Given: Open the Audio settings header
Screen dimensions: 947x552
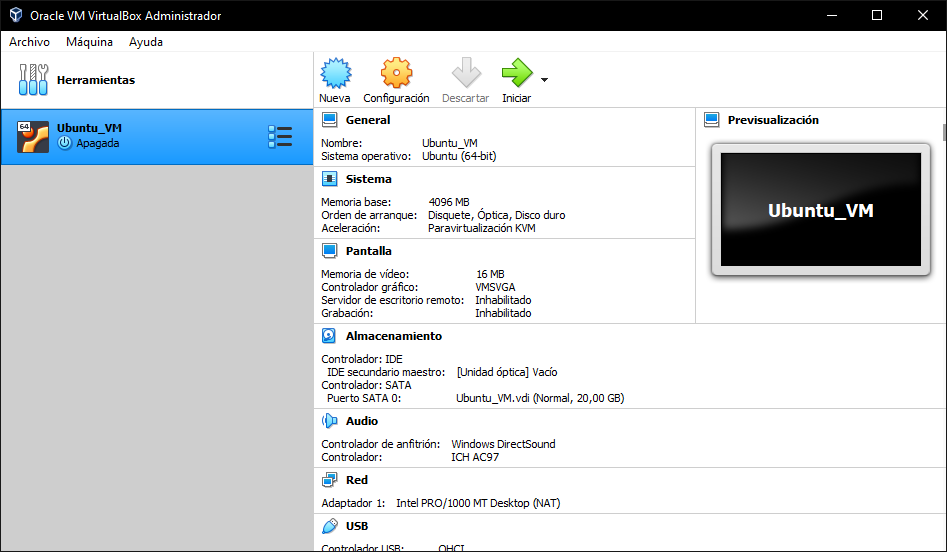Looking at the screenshot, I should (362, 421).
